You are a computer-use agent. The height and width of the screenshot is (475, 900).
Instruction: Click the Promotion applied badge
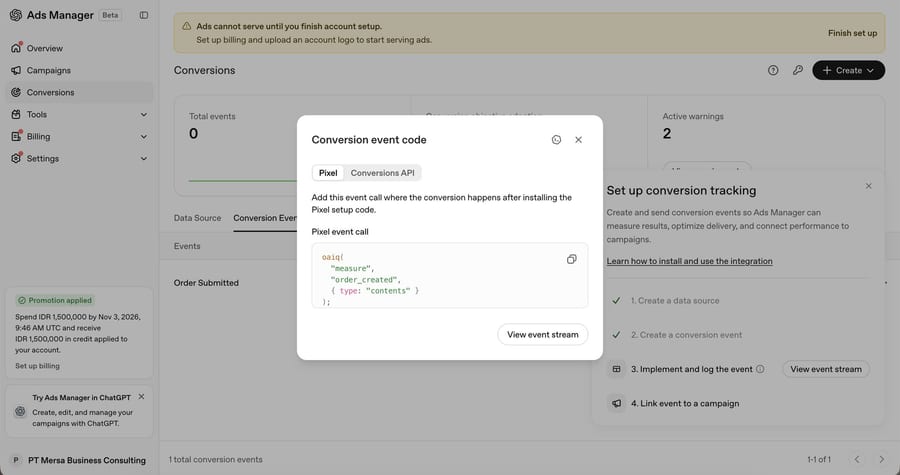55,301
